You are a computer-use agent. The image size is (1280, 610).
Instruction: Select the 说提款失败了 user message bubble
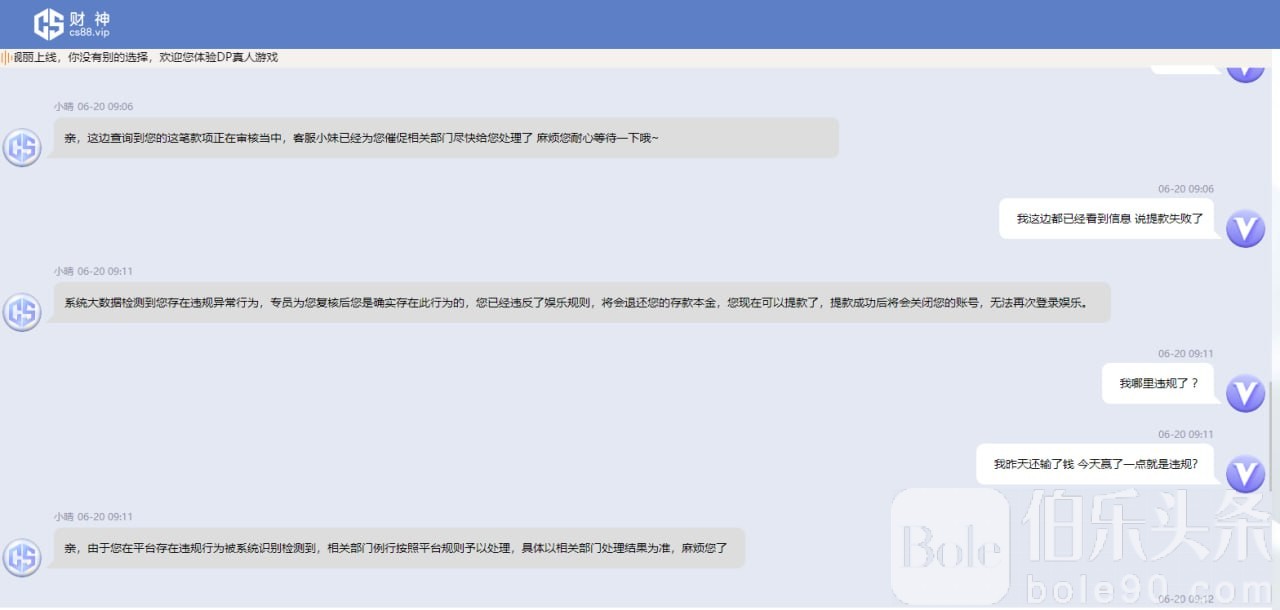coord(1106,219)
